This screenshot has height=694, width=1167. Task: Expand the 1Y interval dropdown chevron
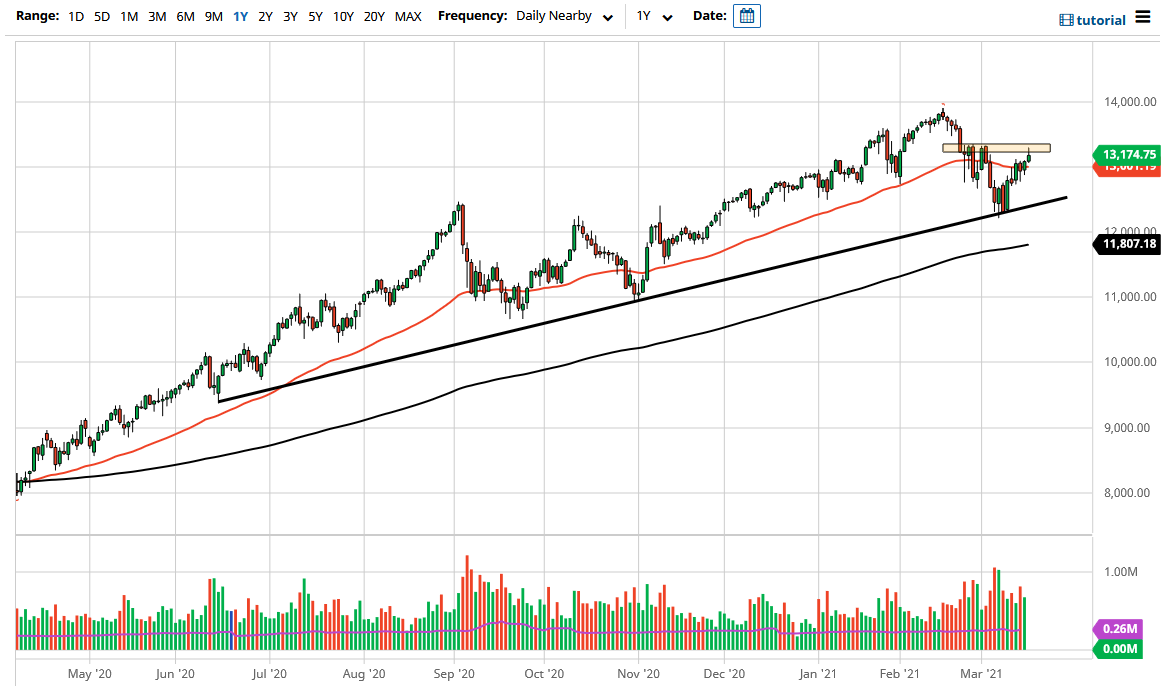(x=667, y=18)
